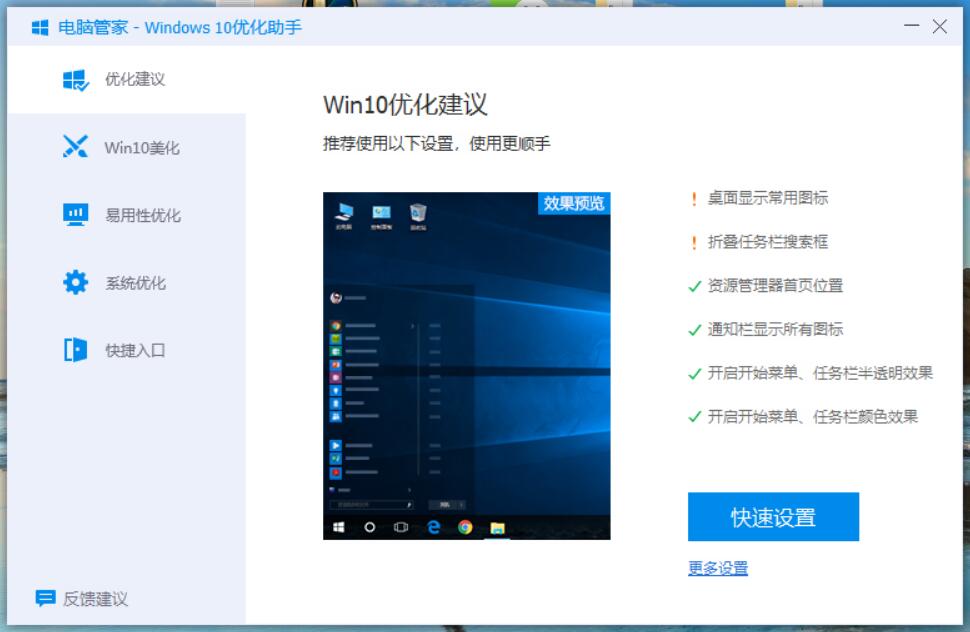Click the 快捷入口 door icon
This screenshot has width=970, height=632.
click(x=75, y=350)
